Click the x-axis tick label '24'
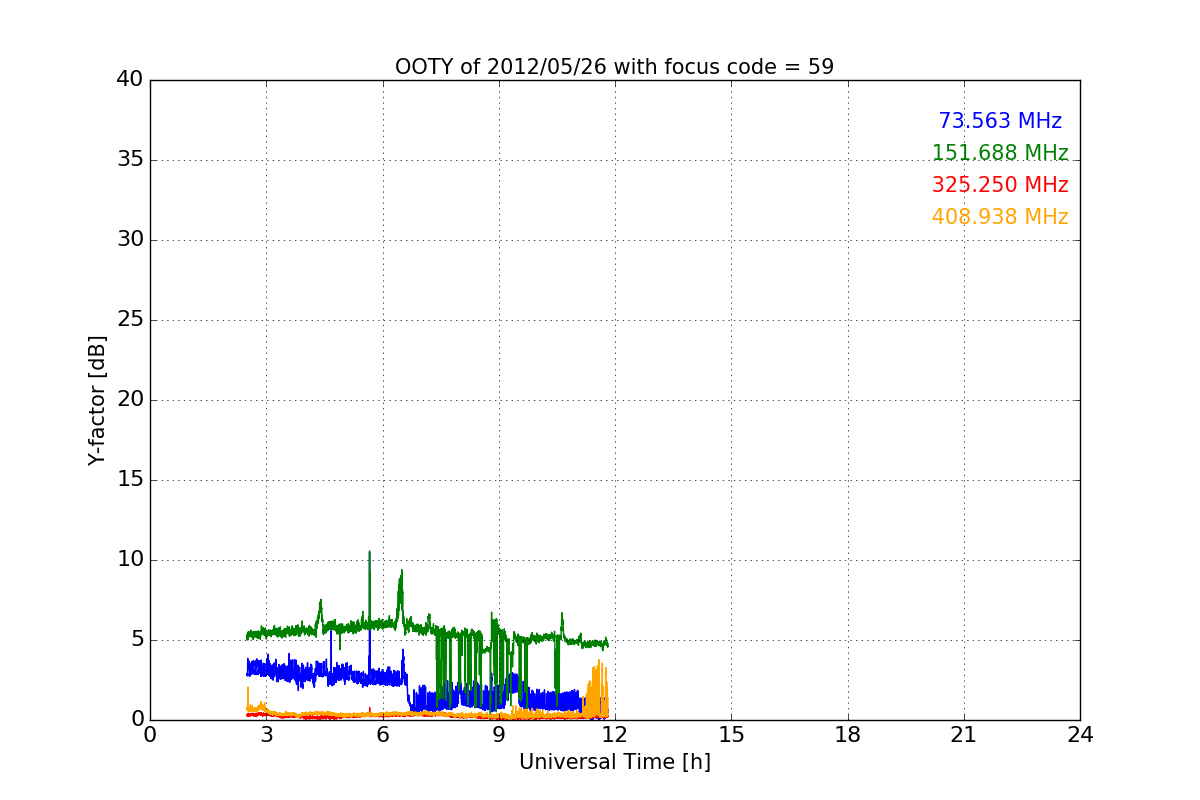The image size is (1200, 800). (1080, 735)
